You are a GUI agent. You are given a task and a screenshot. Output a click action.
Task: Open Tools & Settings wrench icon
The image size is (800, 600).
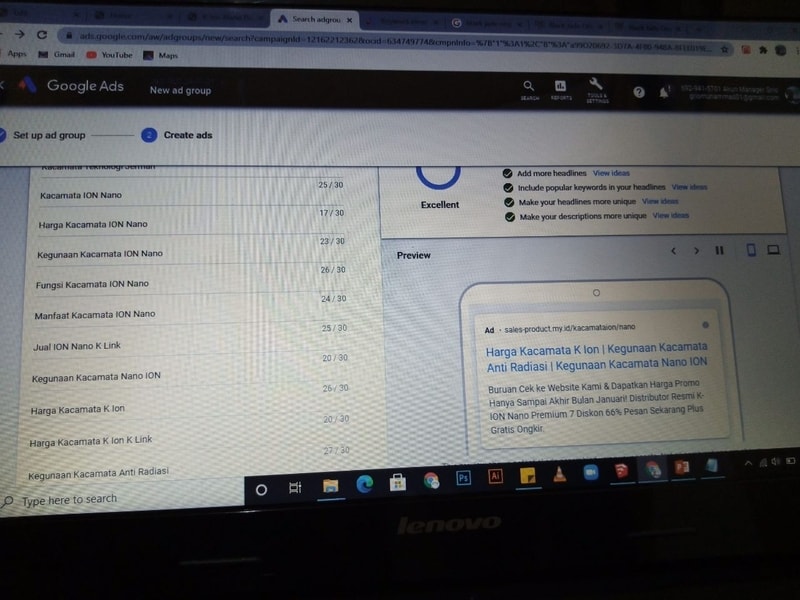pyautogui.click(x=597, y=89)
